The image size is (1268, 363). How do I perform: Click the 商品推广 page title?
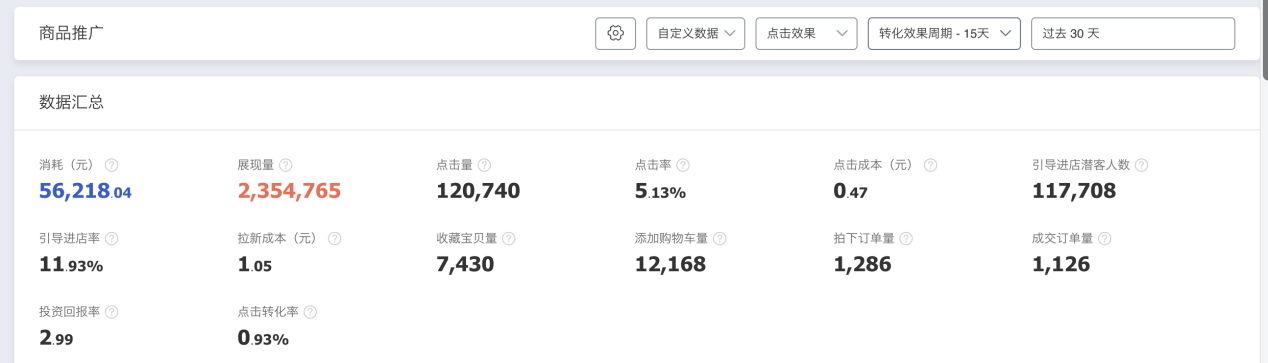[x=71, y=33]
